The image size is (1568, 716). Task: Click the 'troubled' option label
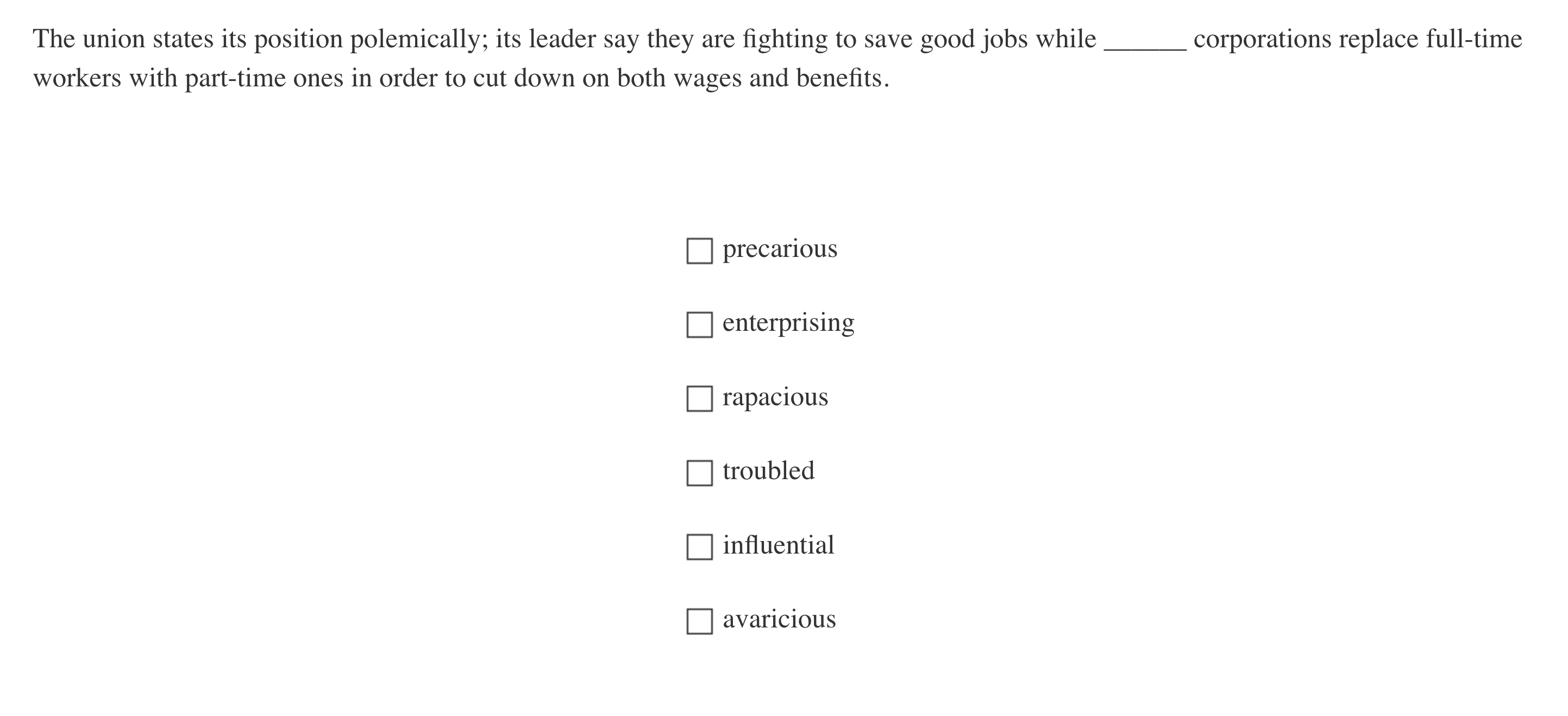pos(768,471)
